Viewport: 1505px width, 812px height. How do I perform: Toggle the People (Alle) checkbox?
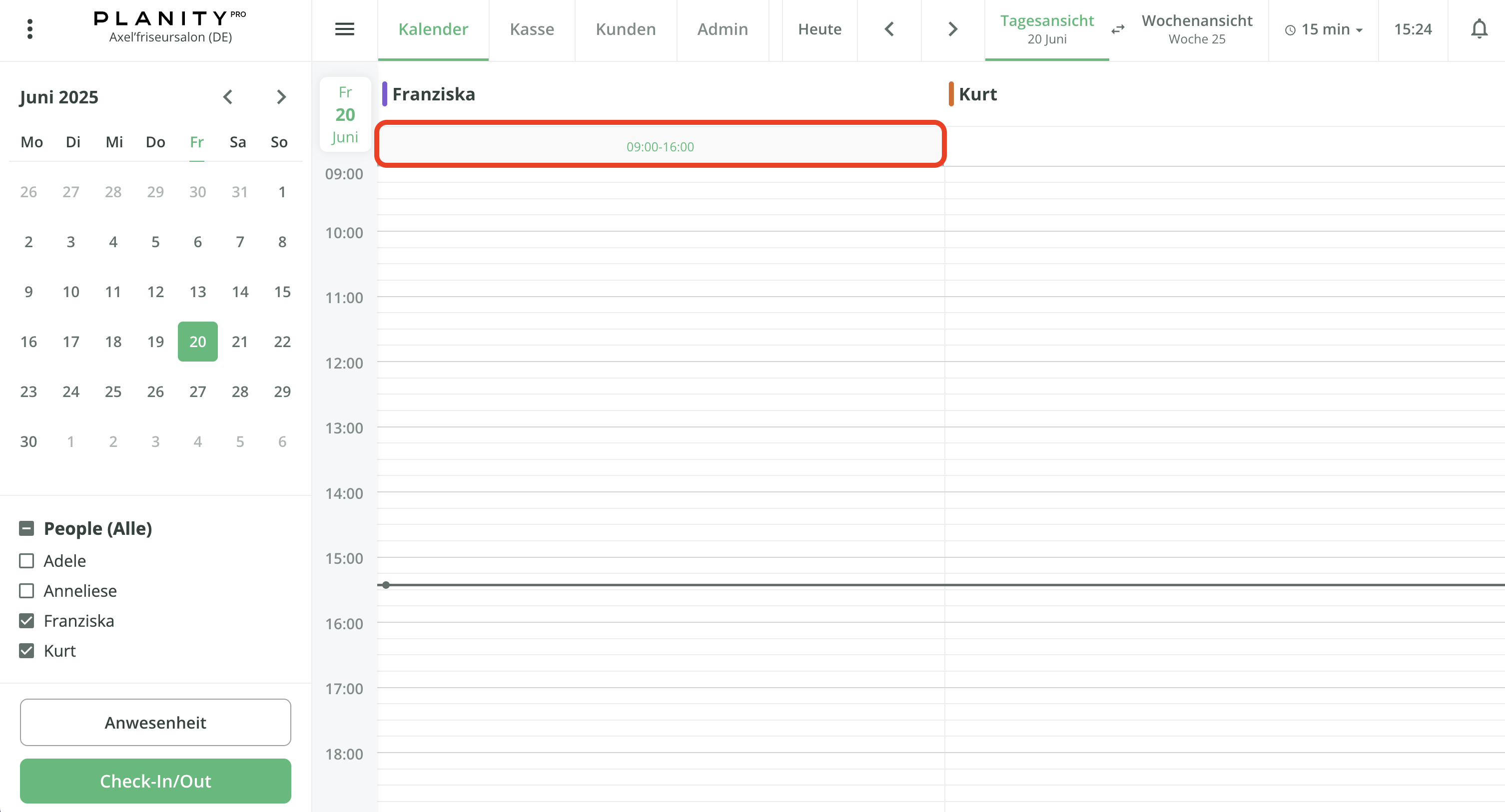point(27,528)
